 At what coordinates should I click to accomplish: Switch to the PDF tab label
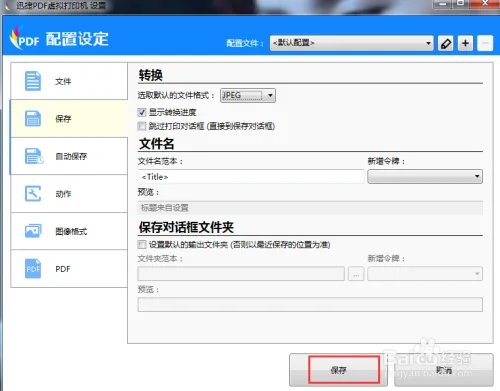click(x=63, y=269)
